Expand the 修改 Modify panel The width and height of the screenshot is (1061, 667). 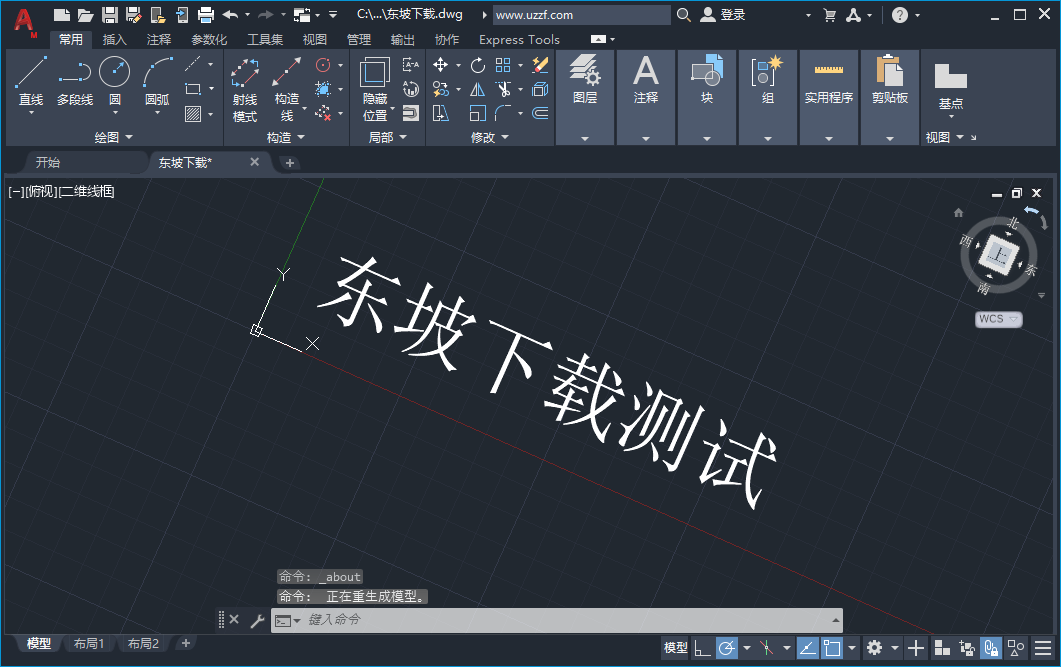click(489, 137)
